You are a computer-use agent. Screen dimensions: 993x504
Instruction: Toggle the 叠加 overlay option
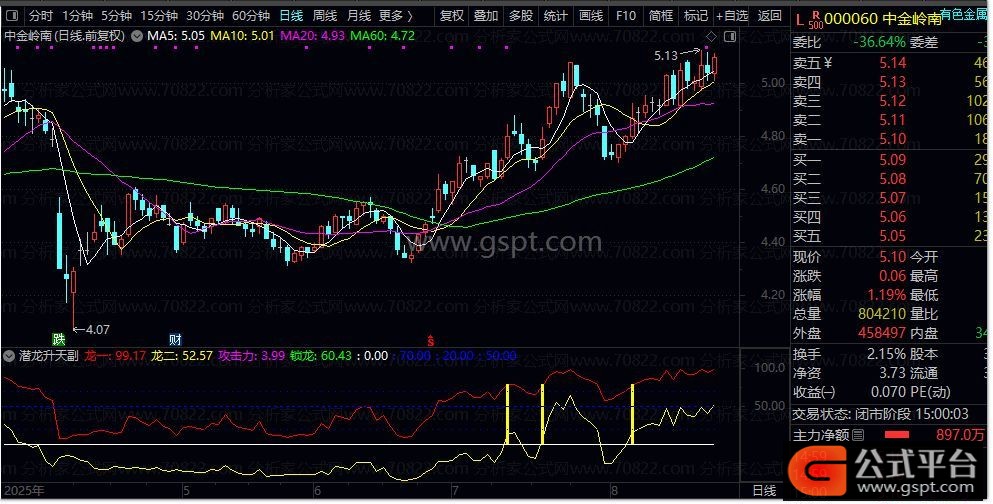coord(485,16)
